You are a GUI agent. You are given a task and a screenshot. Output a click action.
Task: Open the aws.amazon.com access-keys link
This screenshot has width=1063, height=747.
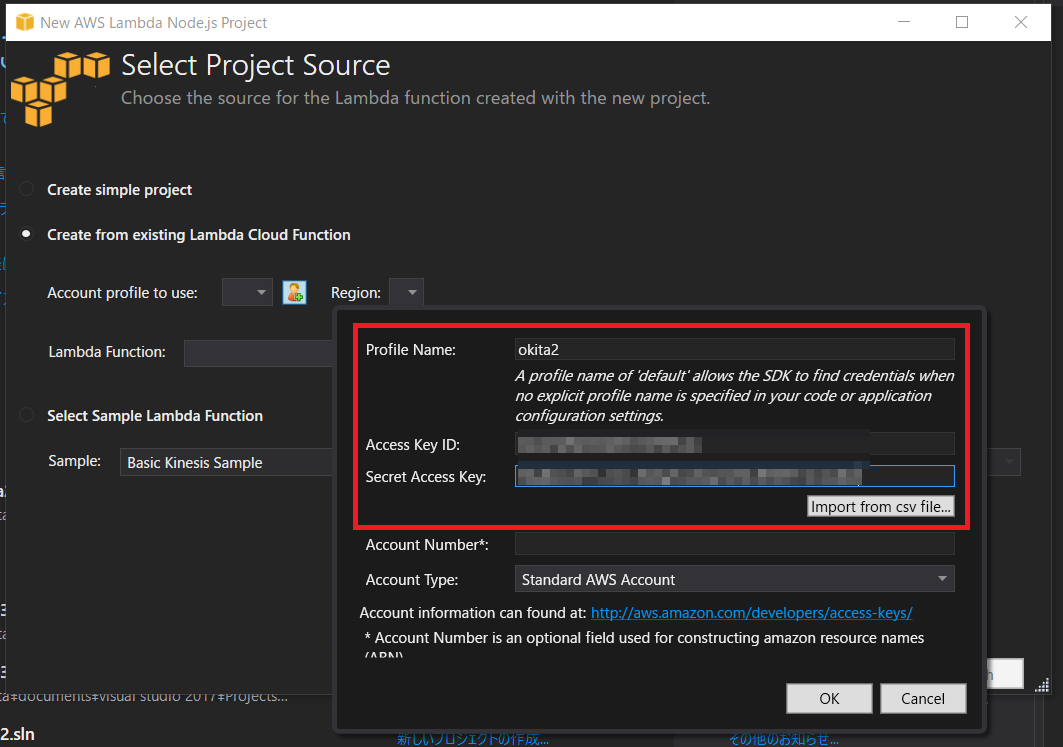click(x=751, y=613)
